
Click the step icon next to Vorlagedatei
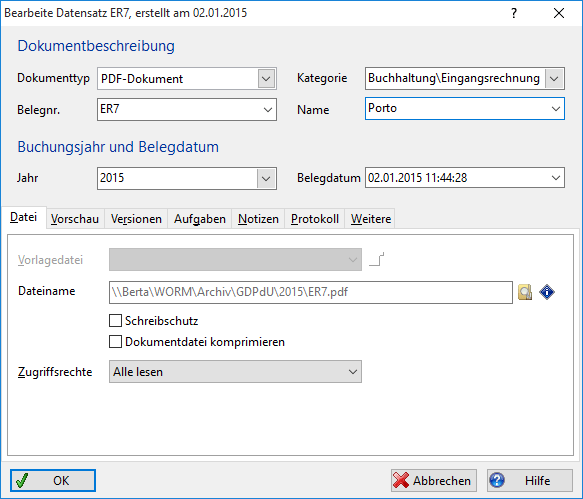(x=376, y=260)
